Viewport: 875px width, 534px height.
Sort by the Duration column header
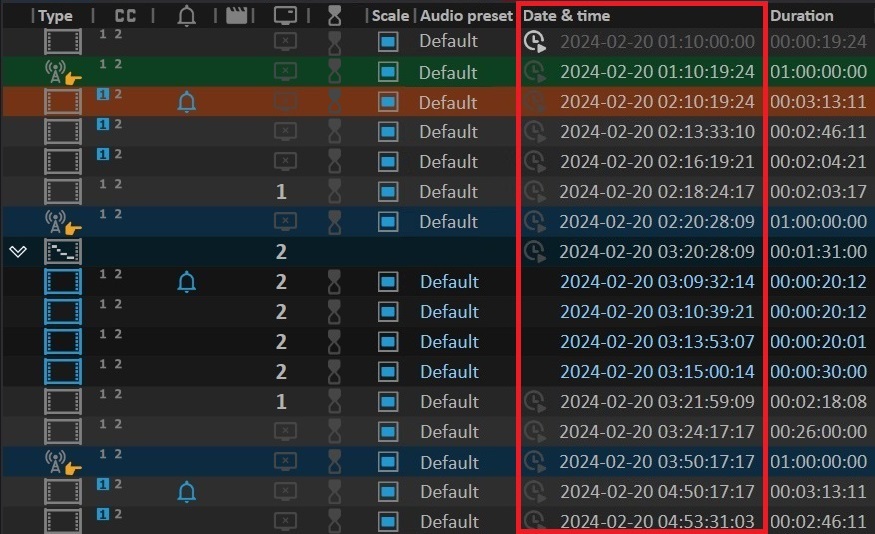801,16
